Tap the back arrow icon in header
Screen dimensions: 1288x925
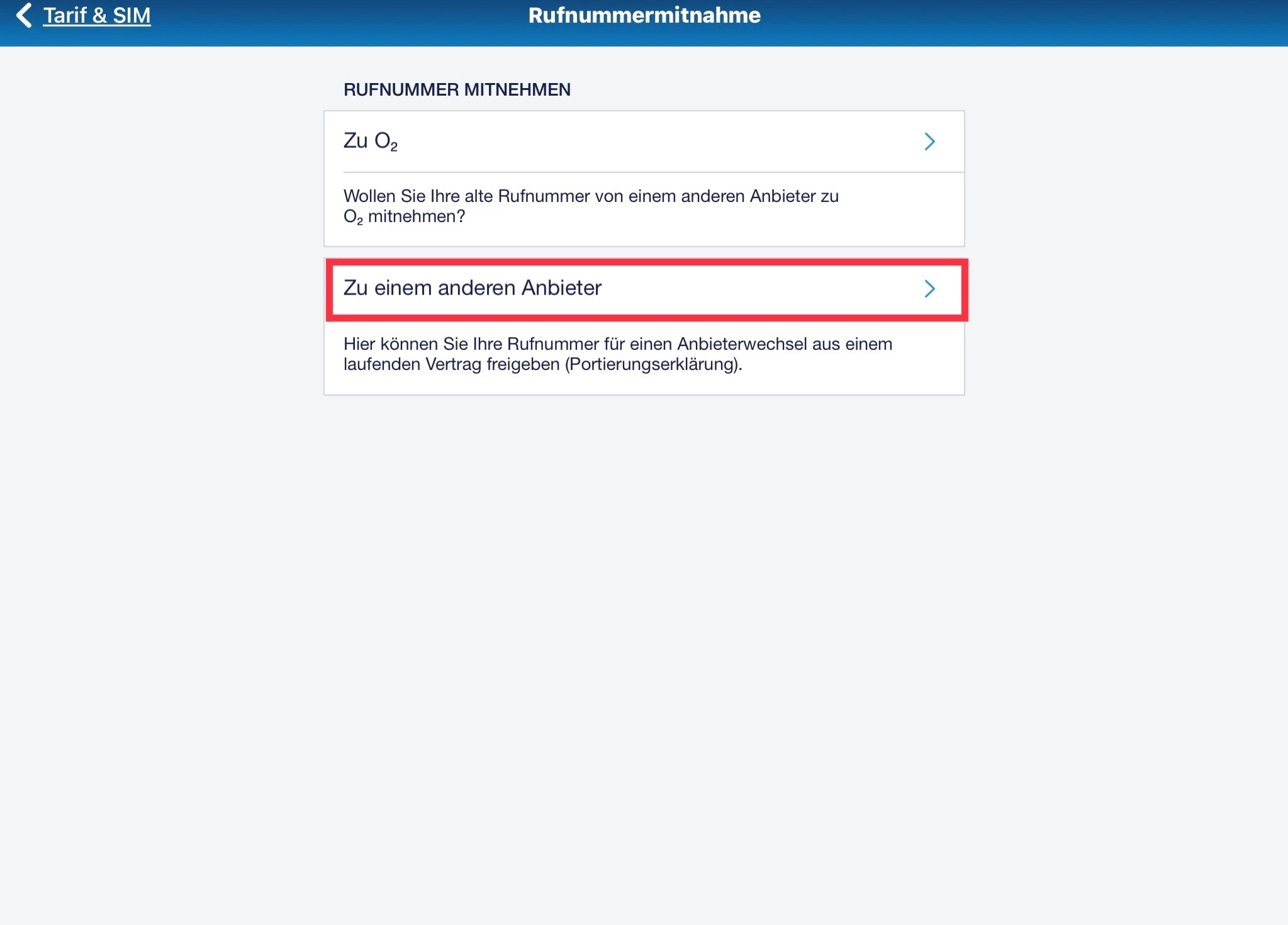click(x=24, y=16)
